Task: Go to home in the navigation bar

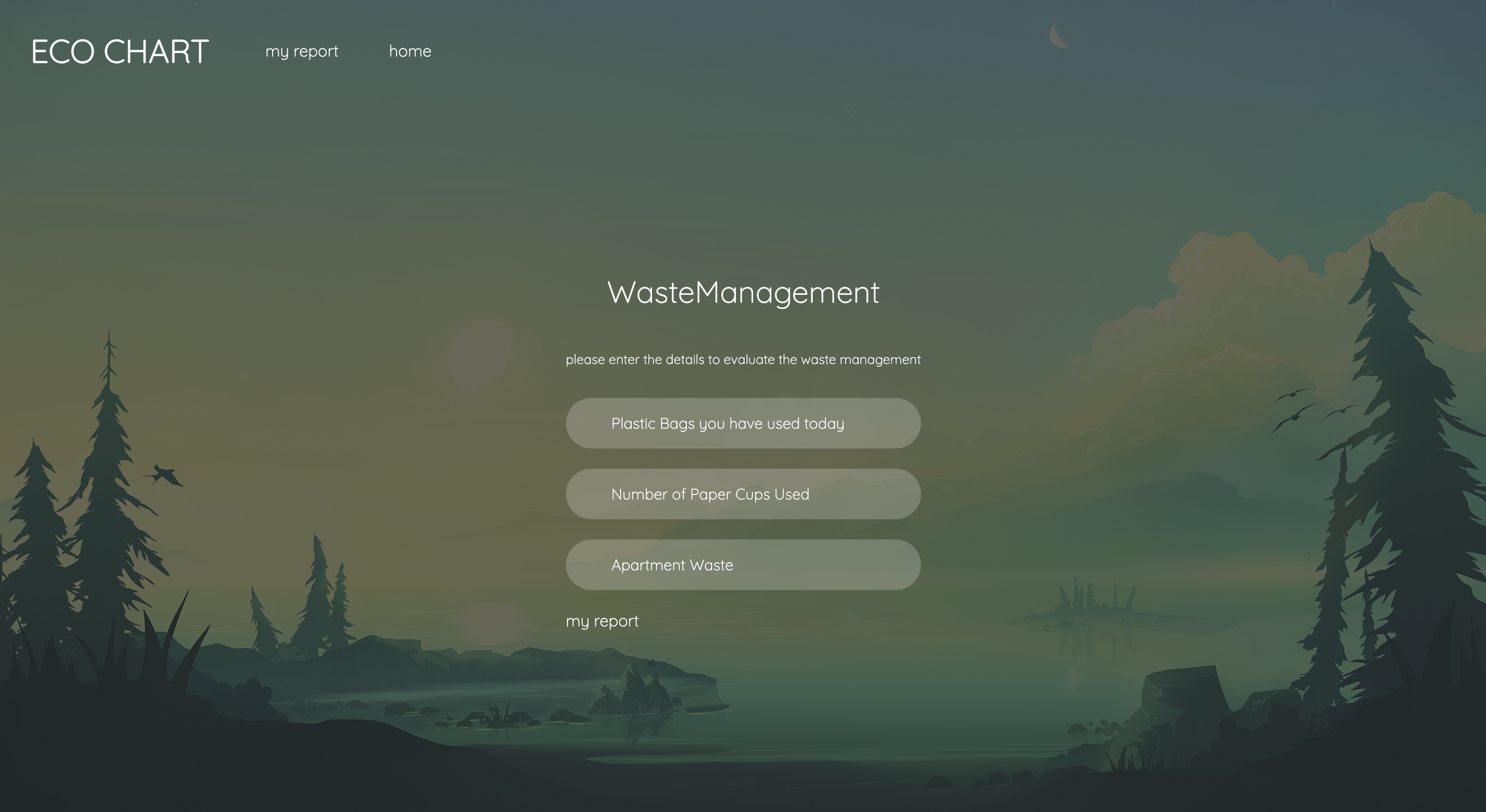Action: point(410,52)
